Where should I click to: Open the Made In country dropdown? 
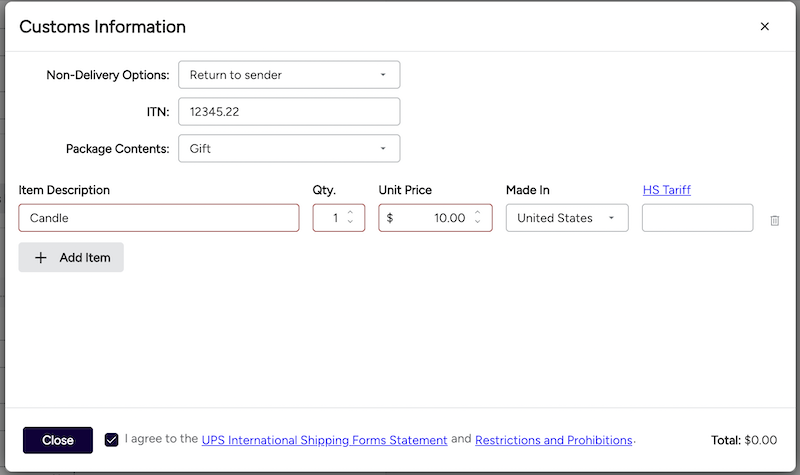coord(567,218)
